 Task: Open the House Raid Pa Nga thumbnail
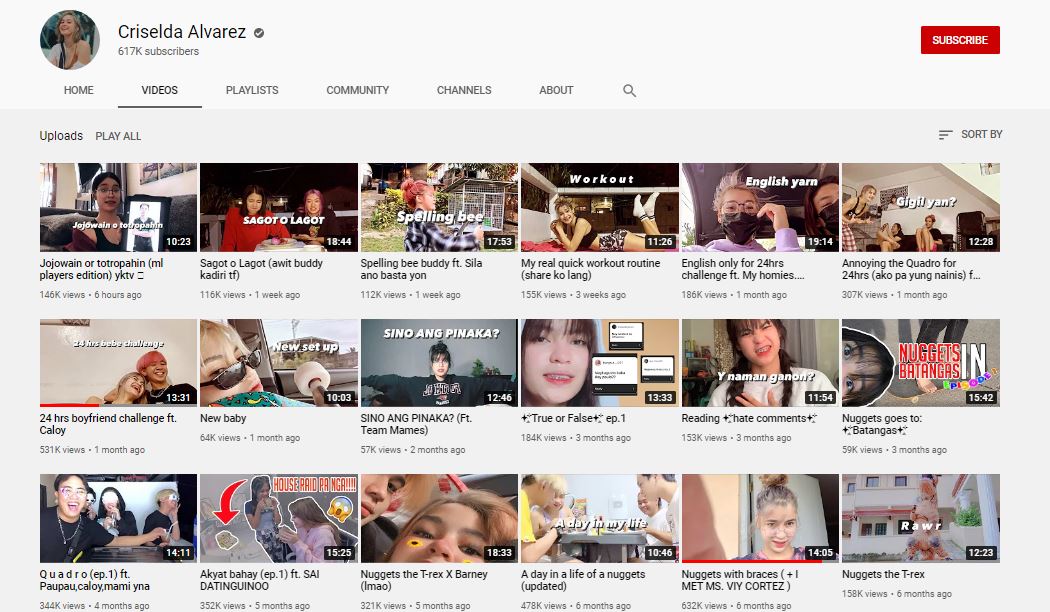(279, 518)
